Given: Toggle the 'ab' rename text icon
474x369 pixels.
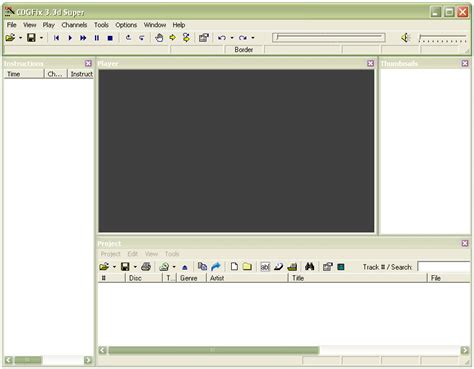Looking at the screenshot, I should point(265,267).
